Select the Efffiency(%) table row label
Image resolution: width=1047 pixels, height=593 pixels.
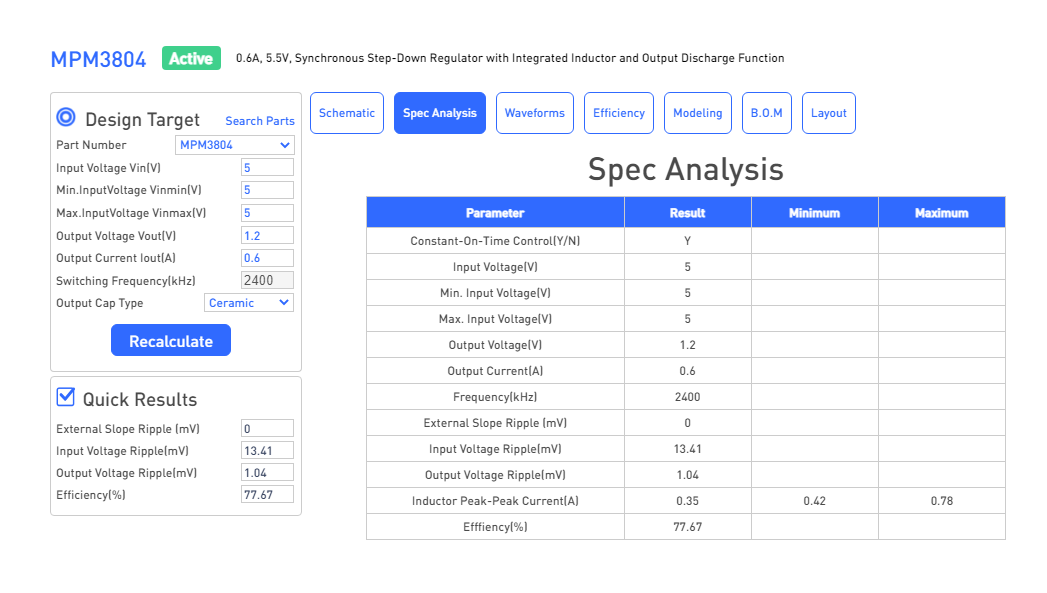click(x=495, y=527)
